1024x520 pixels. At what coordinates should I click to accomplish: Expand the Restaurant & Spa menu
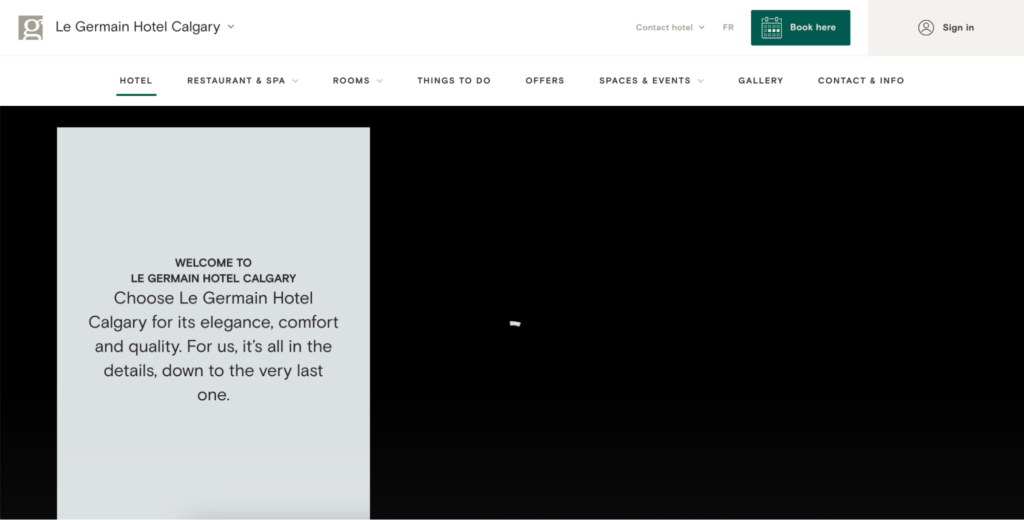242,80
